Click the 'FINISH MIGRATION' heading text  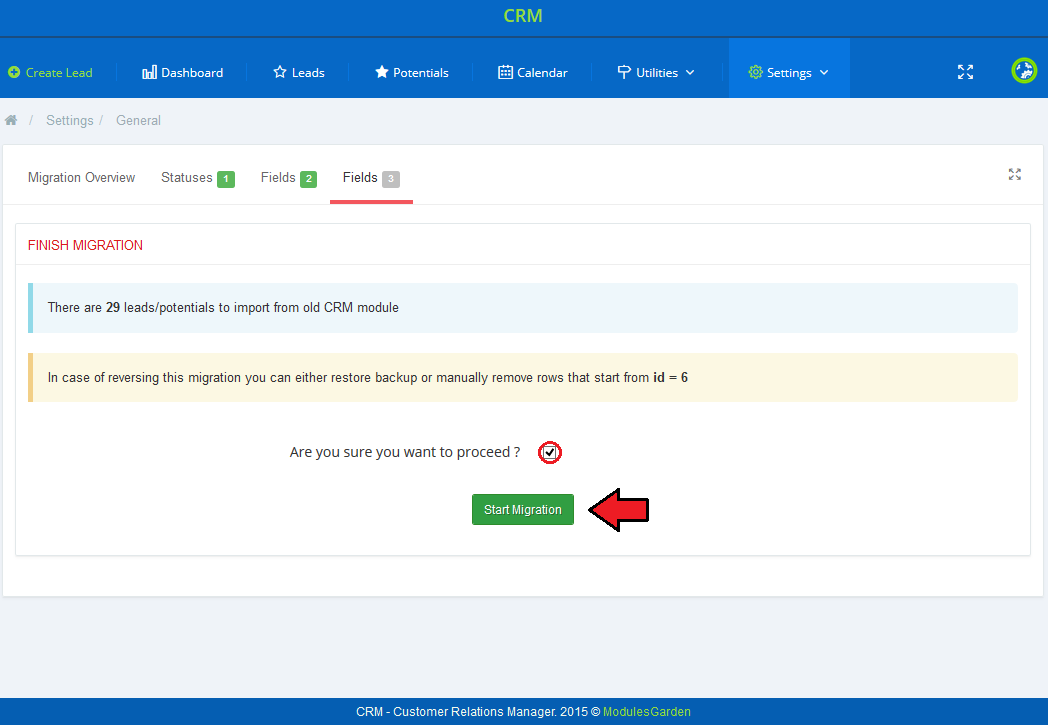click(85, 245)
